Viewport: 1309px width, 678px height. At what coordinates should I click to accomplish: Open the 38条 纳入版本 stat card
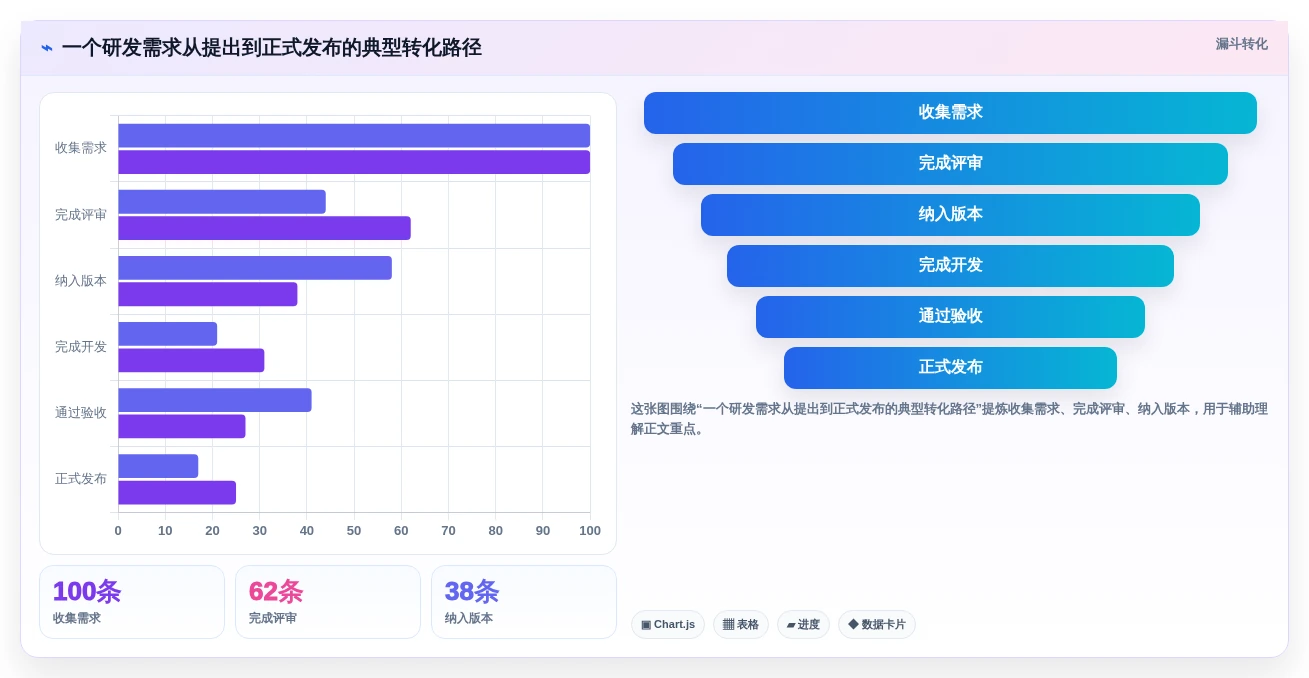(524, 602)
